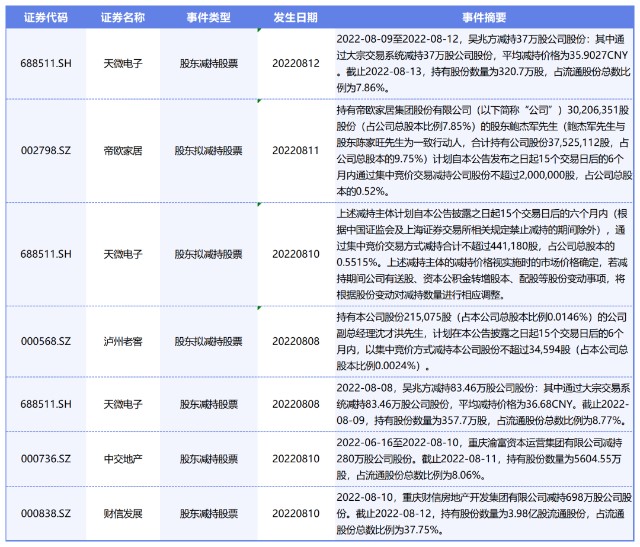
Task: Click summary mentioning 重庆财信房地产开发集团
Action: (484, 514)
